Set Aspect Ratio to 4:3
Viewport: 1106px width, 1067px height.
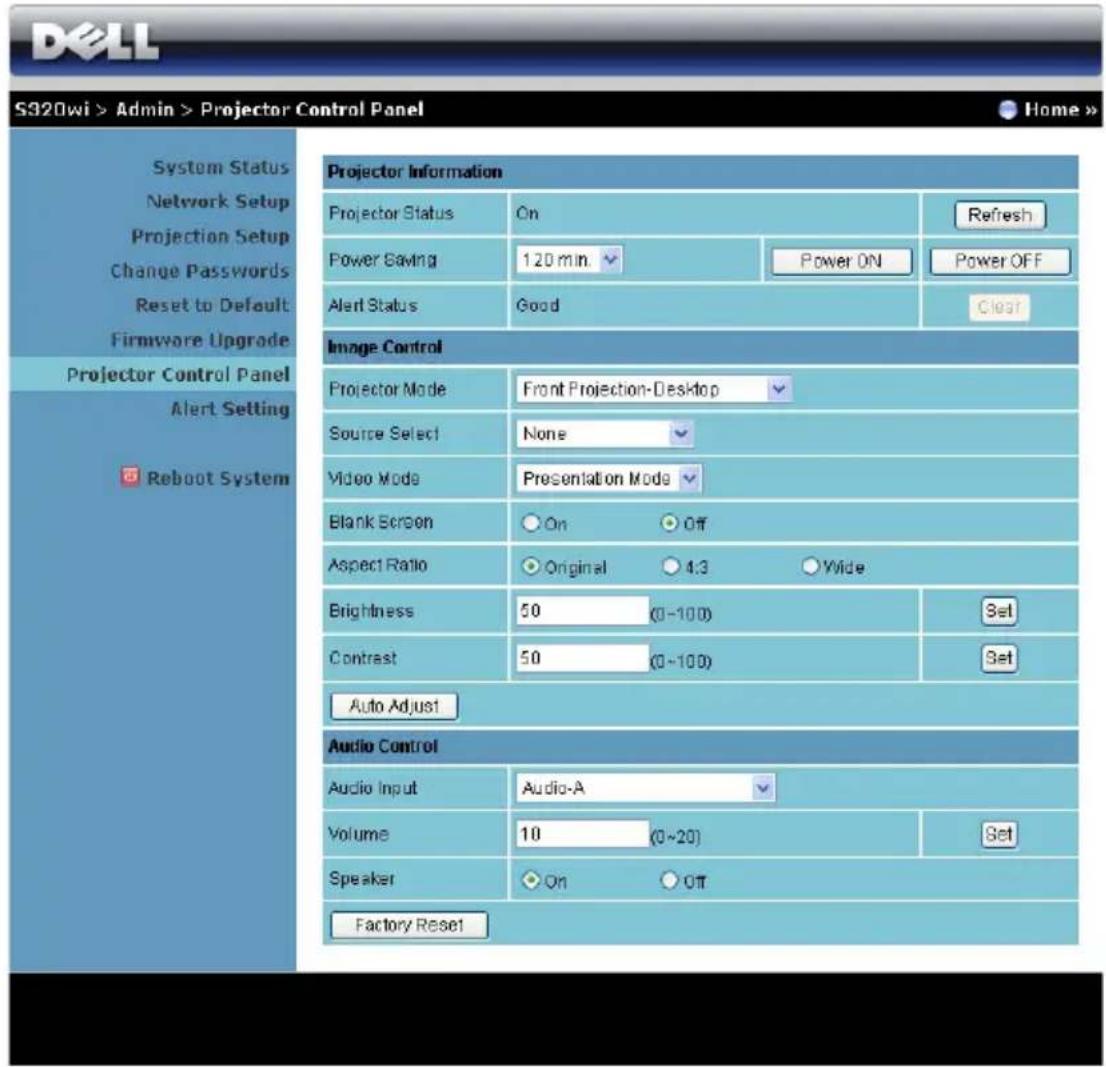pyautogui.click(x=671, y=566)
